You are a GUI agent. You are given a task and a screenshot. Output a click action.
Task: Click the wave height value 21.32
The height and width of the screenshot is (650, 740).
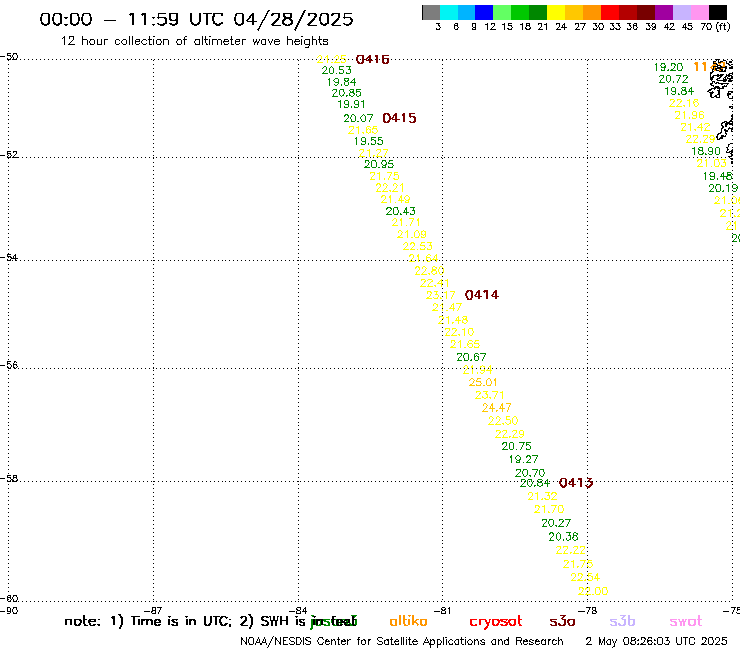coord(542,496)
